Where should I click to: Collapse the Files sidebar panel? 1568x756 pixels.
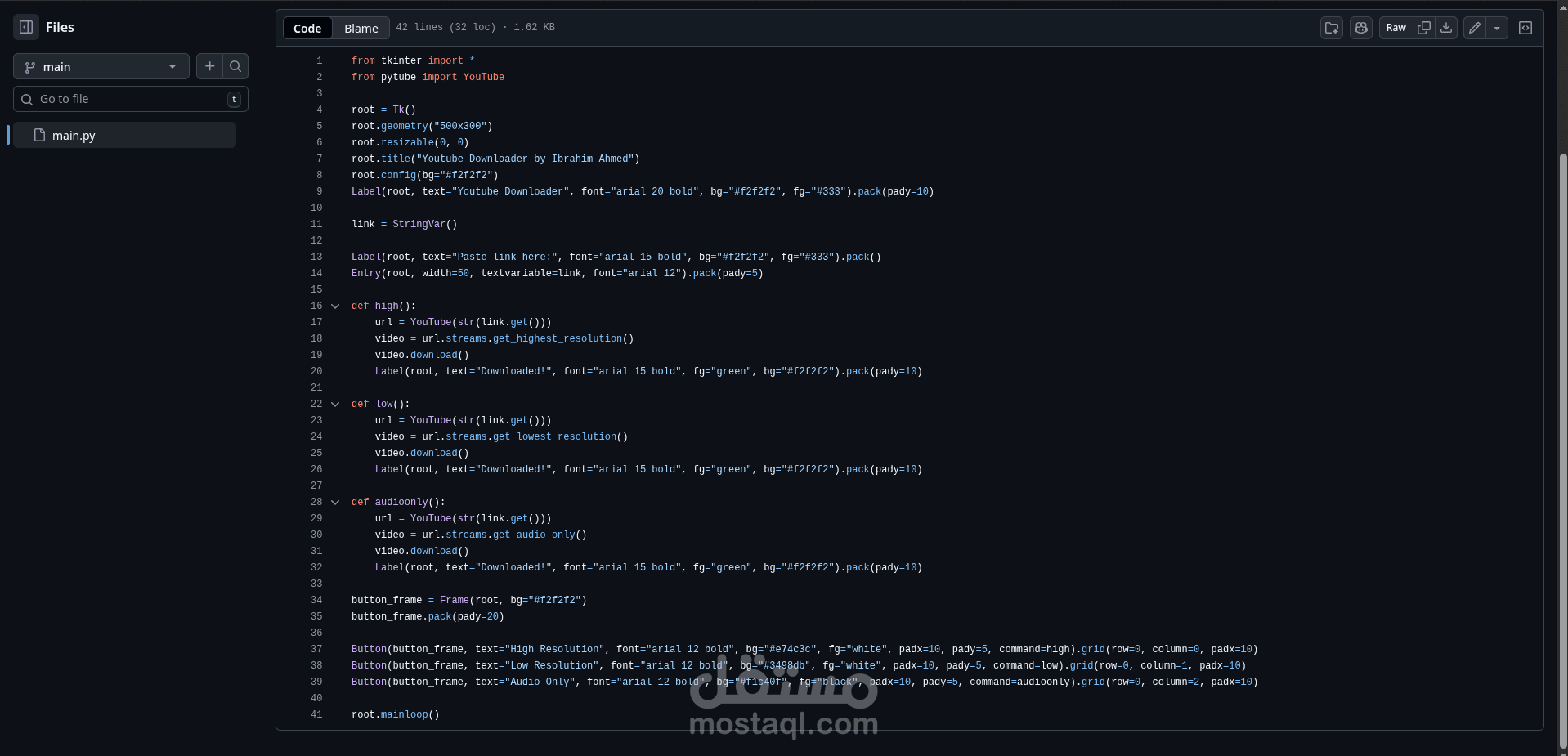coord(25,27)
